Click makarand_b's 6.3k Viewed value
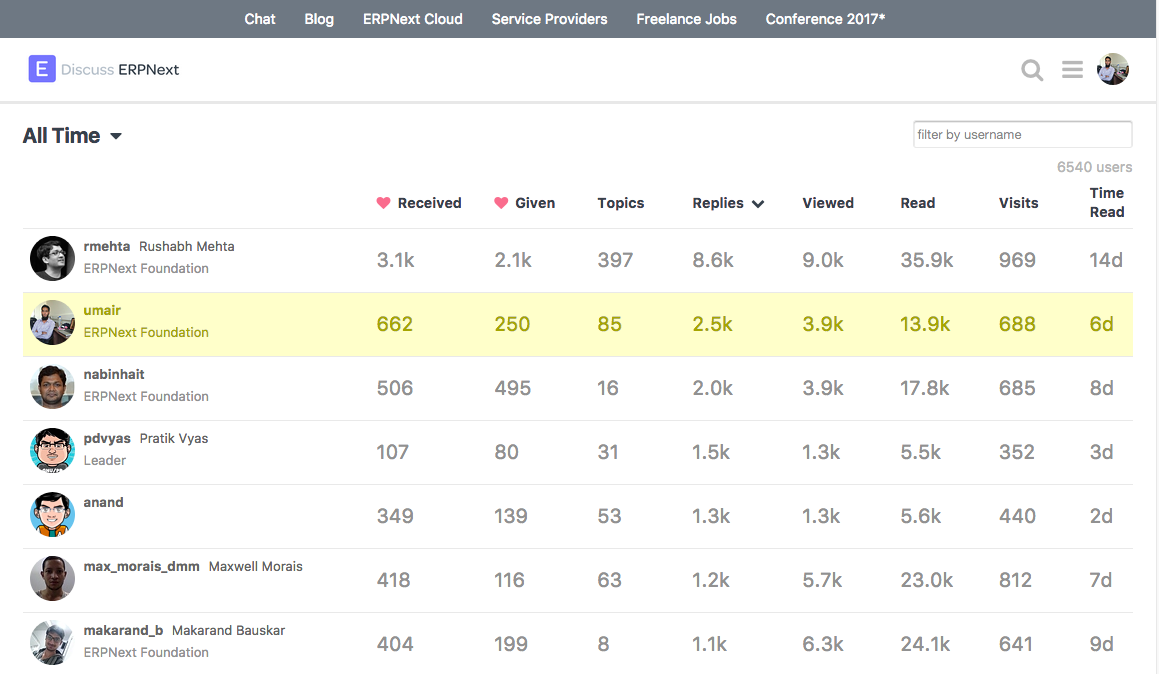1159x674 pixels. pos(823,644)
